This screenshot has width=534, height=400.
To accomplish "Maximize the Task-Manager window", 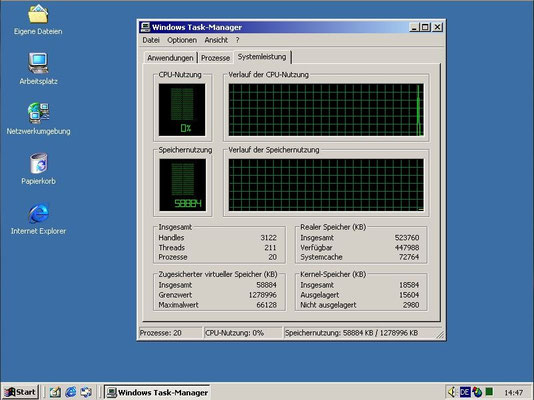I will (425, 27).
